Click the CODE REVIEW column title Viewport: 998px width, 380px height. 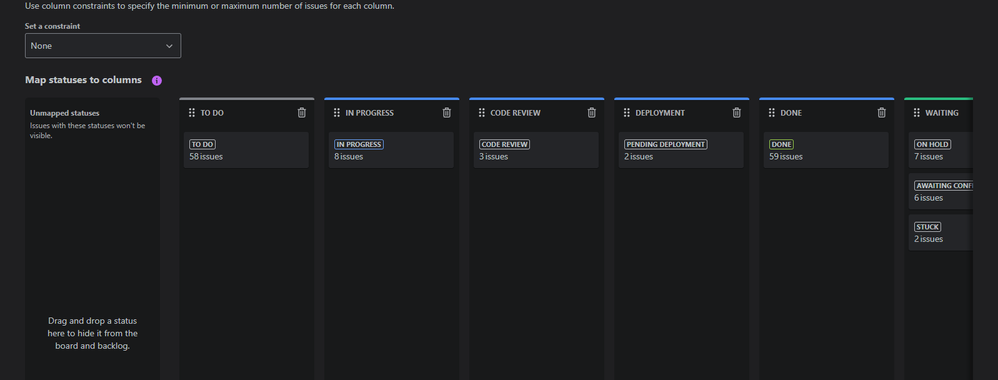click(516, 113)
